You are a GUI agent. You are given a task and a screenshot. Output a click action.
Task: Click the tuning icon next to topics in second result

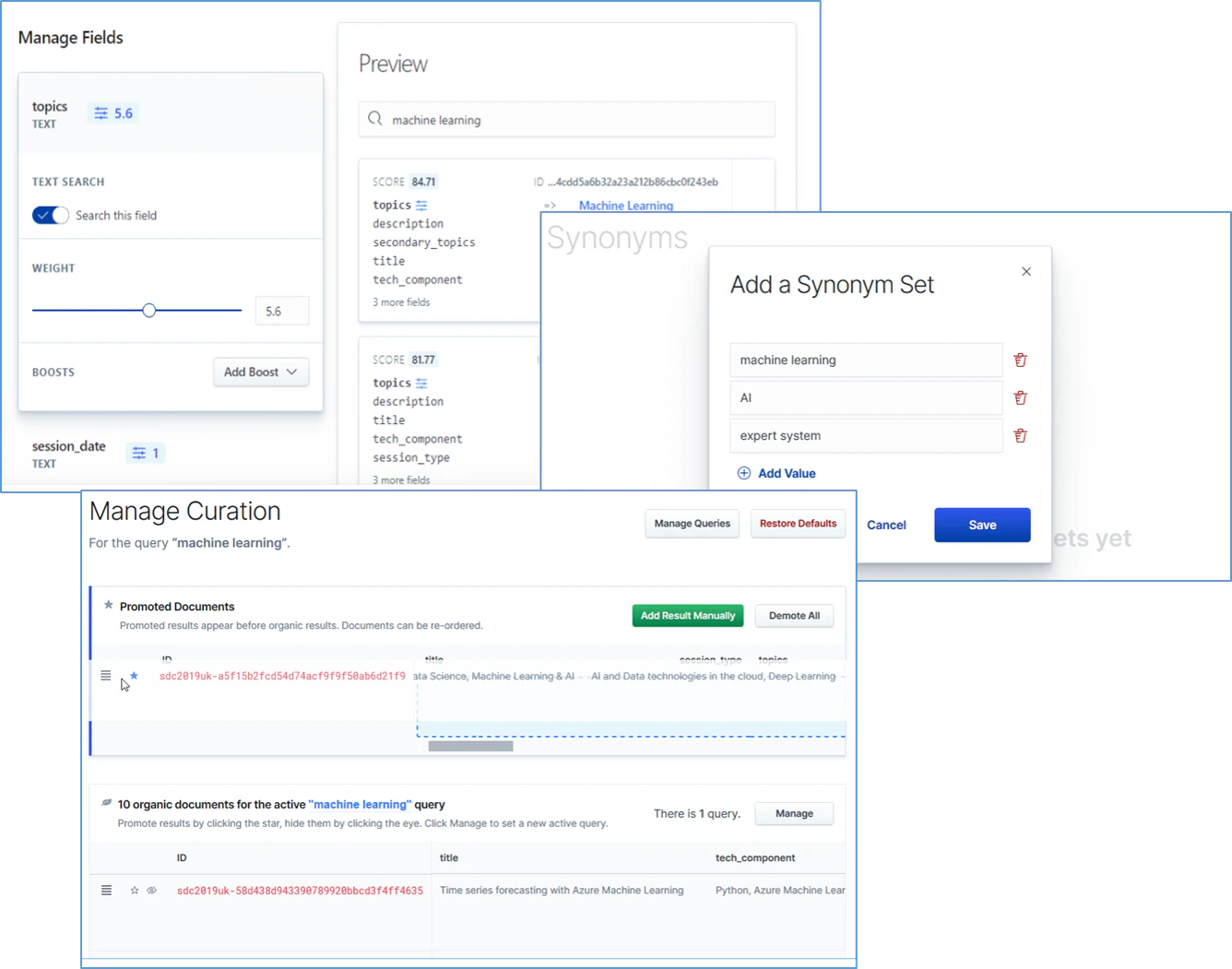421,384
